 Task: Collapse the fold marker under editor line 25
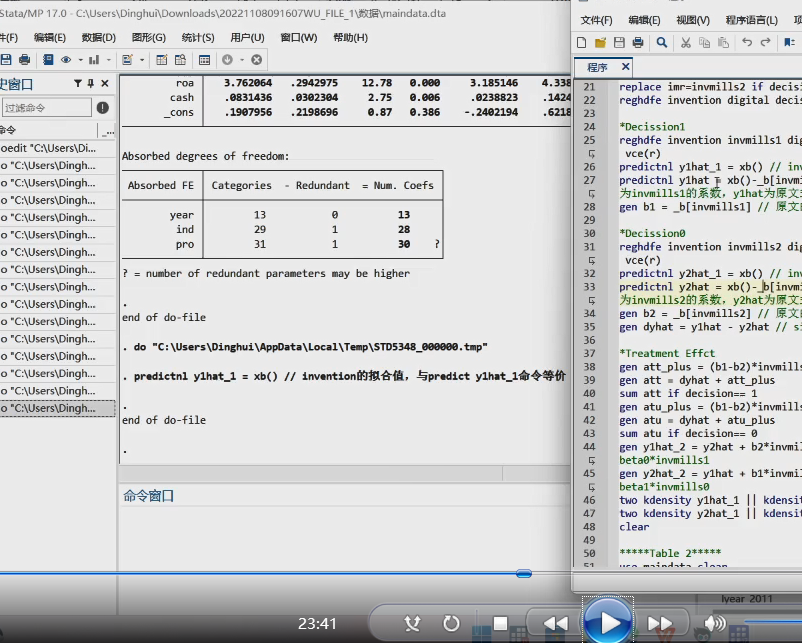(x=591, y=153)
